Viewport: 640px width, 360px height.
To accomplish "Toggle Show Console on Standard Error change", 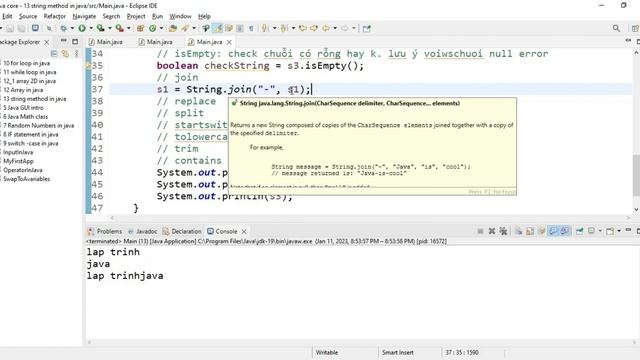I will click(564, 231).
